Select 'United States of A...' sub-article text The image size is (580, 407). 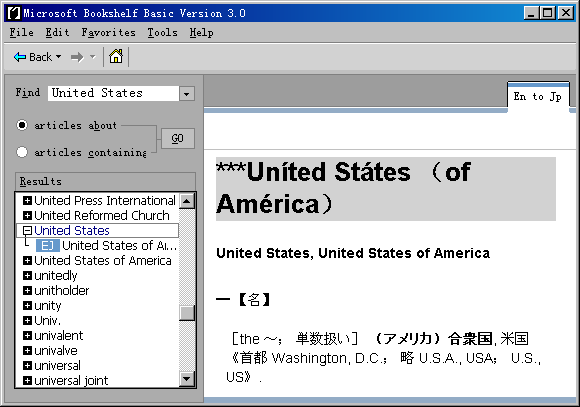coord(119,246)
